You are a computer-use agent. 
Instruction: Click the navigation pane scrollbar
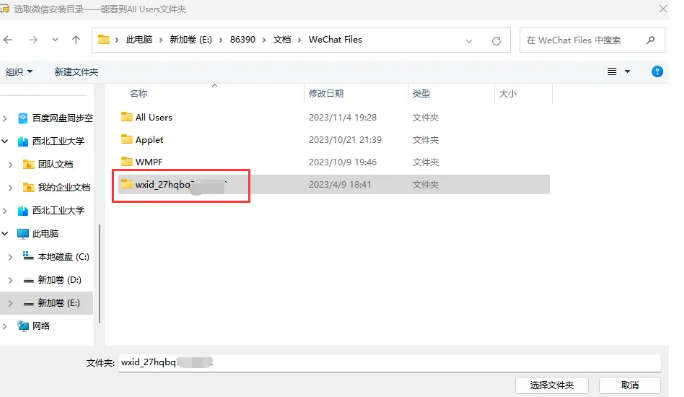pos(100,274)
